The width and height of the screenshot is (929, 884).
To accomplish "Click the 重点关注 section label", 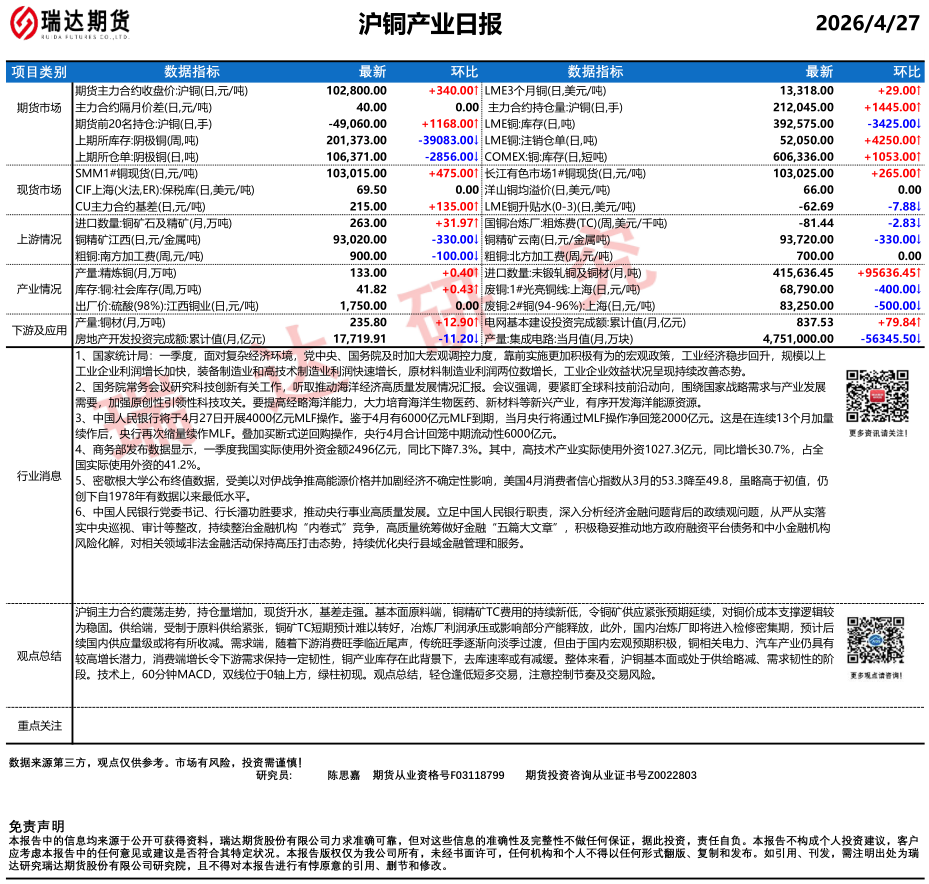I will pyautogui.click(x=39, y=726).
